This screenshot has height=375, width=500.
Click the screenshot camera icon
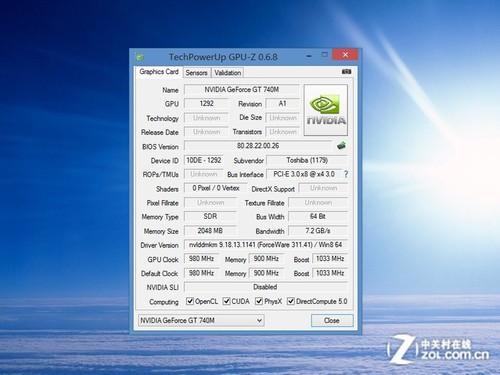point(346,72)
